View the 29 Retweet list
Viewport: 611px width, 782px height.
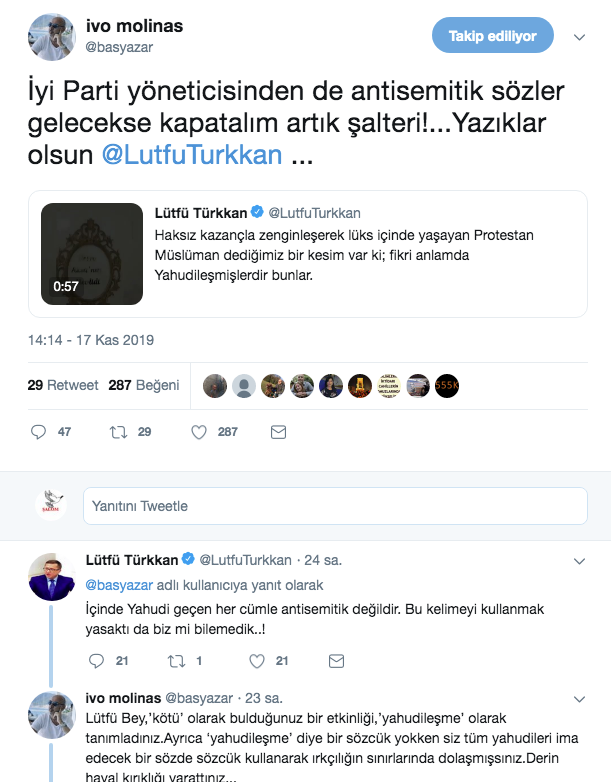tap(63, 385)
